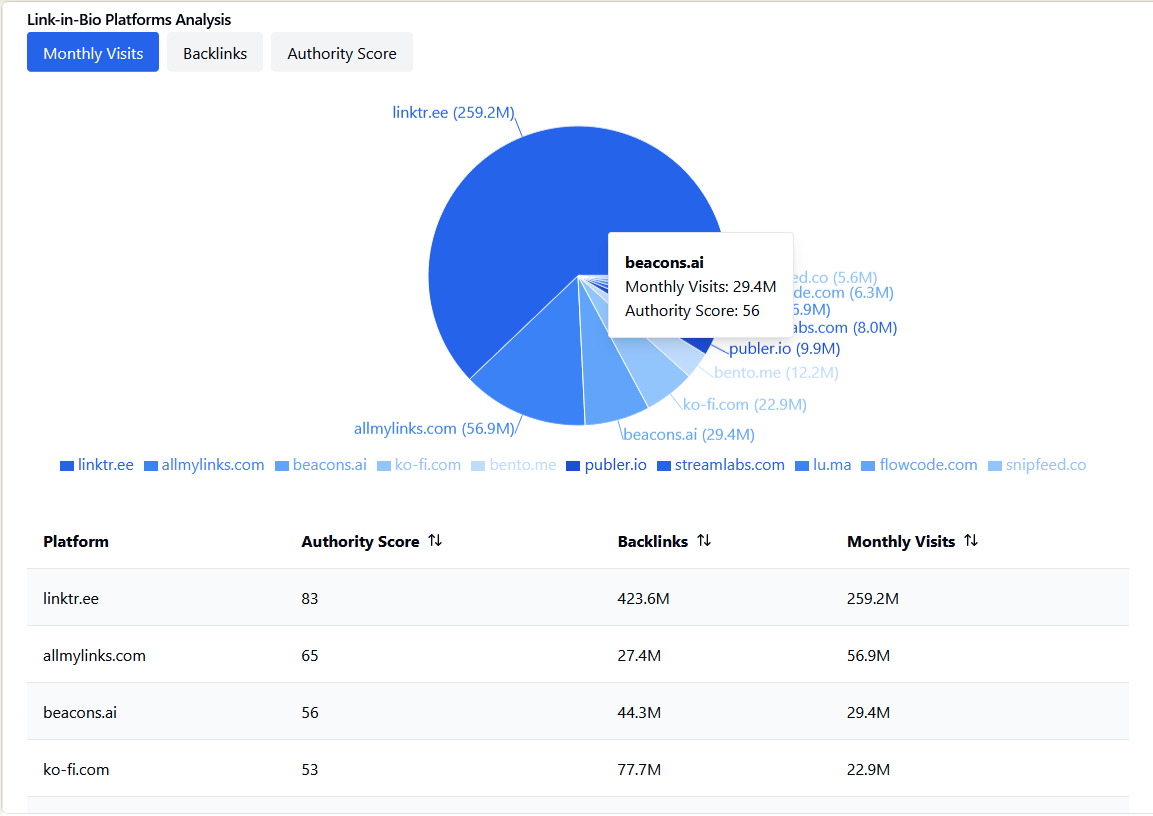Toggle snipfeed.co legend swatch

[x=995, y=466]
